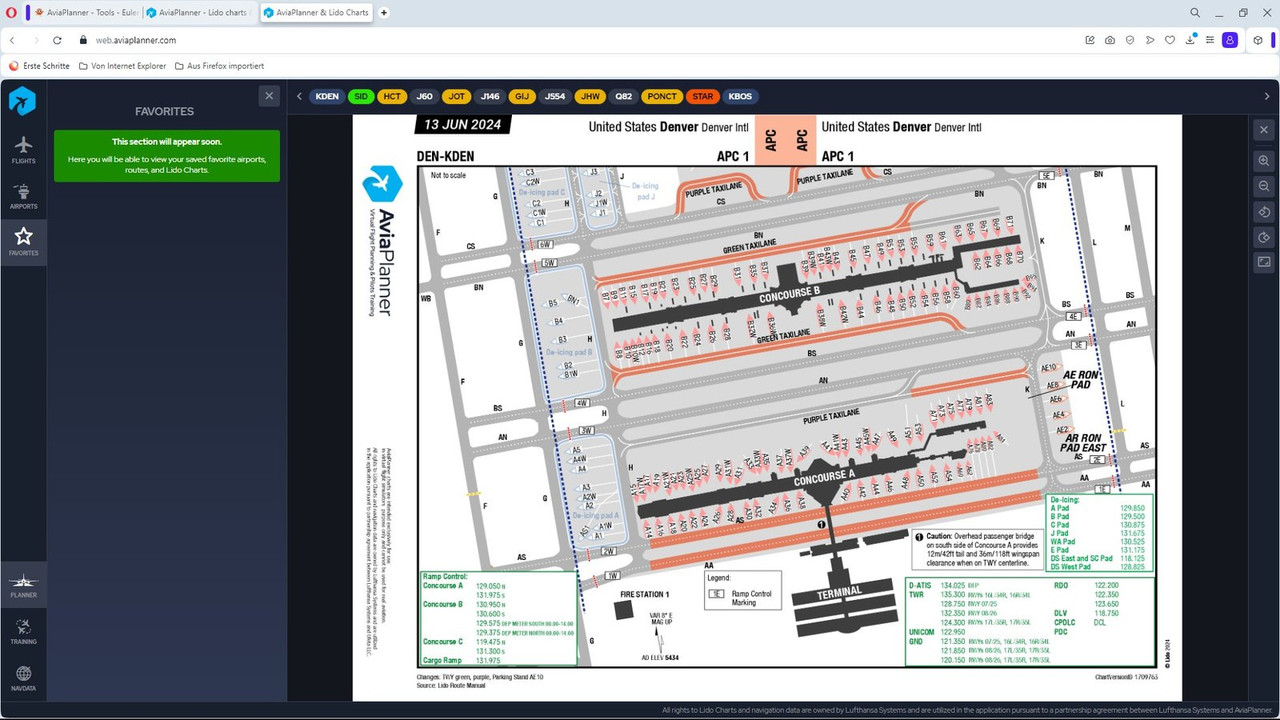The height and width of the screenshot is (720, 1280).
Task: Reload the current page
Action: click(57, 40)
